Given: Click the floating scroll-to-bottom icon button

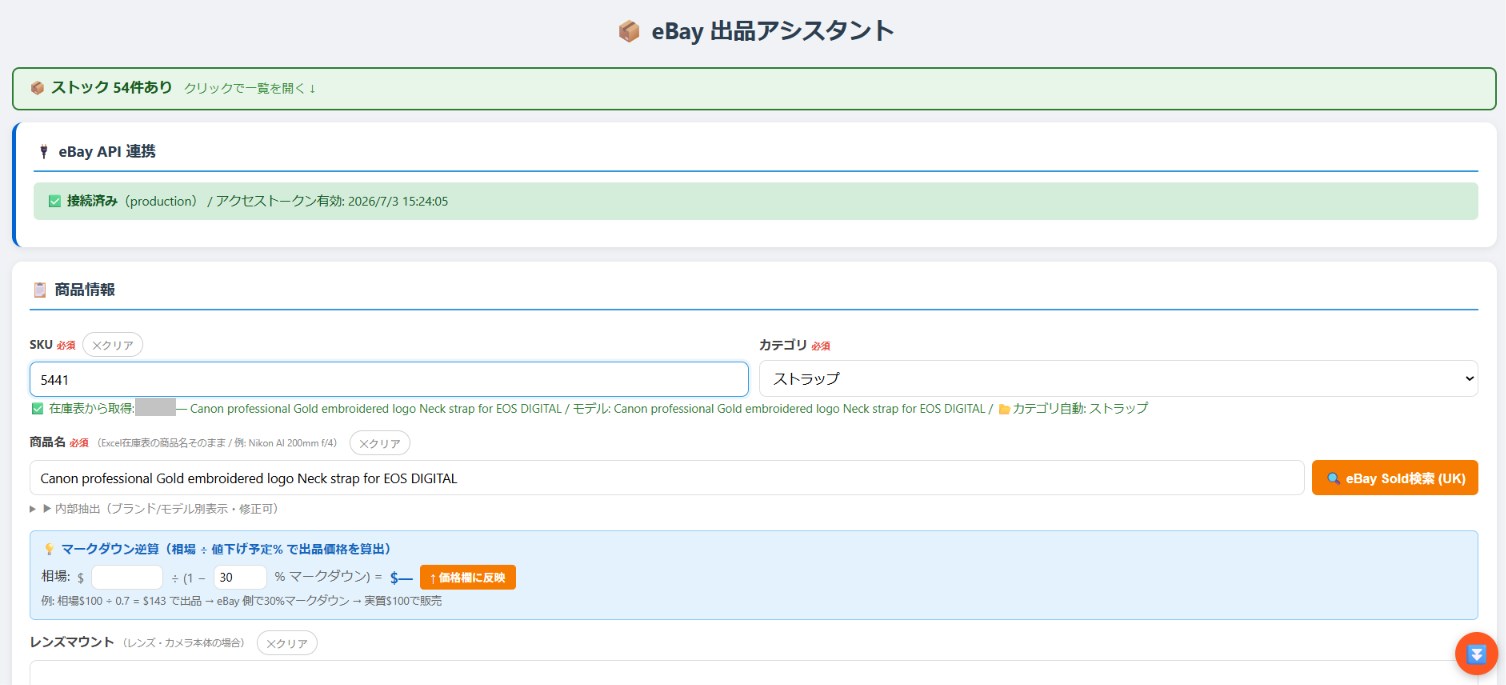Looking at the screenshot, I should pyautogui.click(x=1476, y=654).
